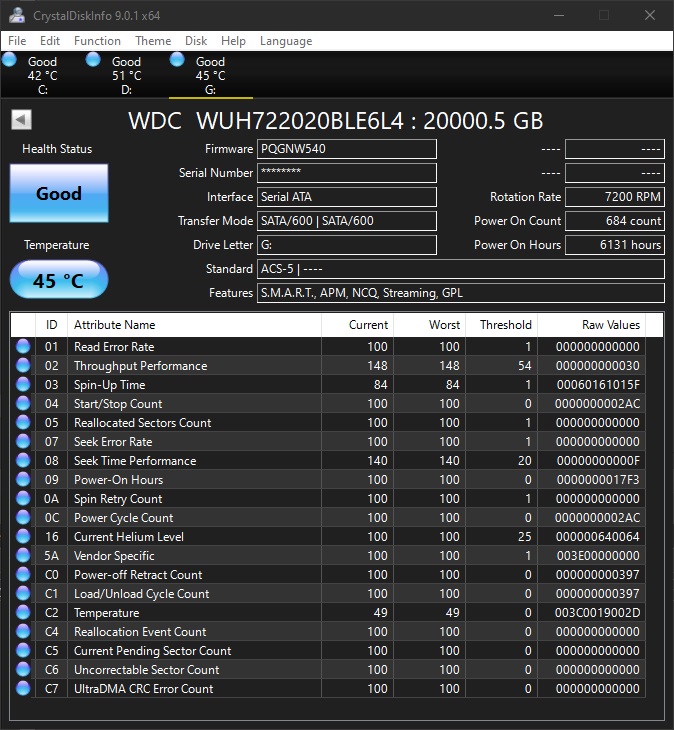The image size is (674, 730).
Task: Click the Reallocation Event Count status orb
Action: tap(23, 631)
